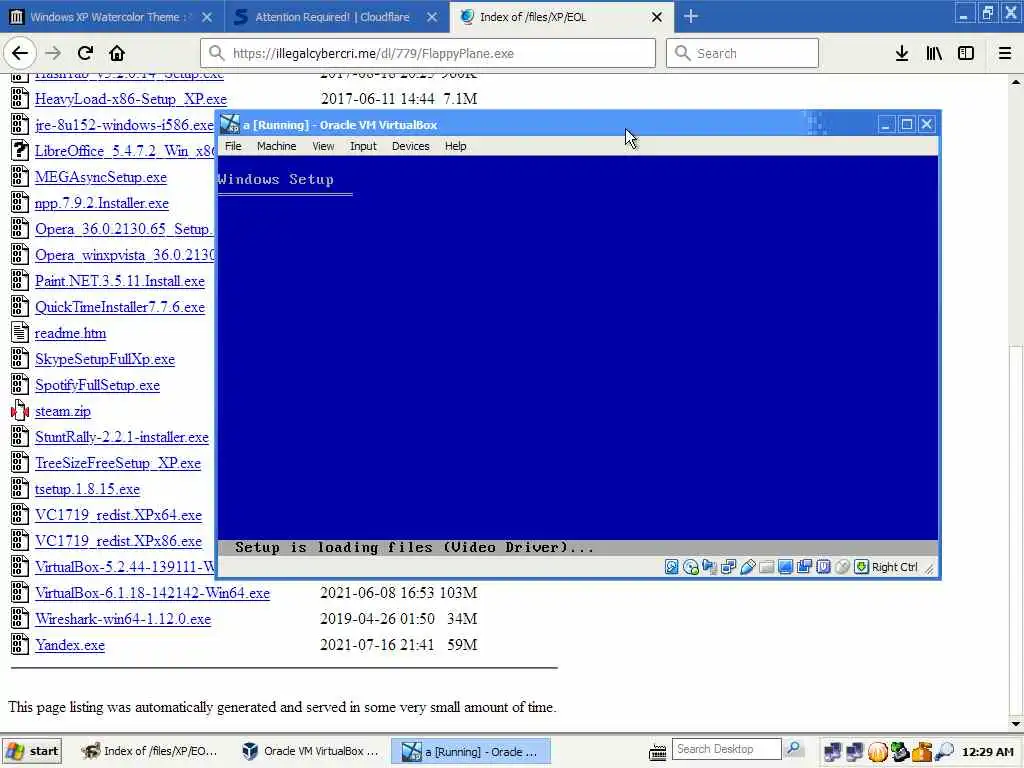Open the QuickTimeInstaller7.7.6.exe link
The image size is (1024, 768).
120,307
